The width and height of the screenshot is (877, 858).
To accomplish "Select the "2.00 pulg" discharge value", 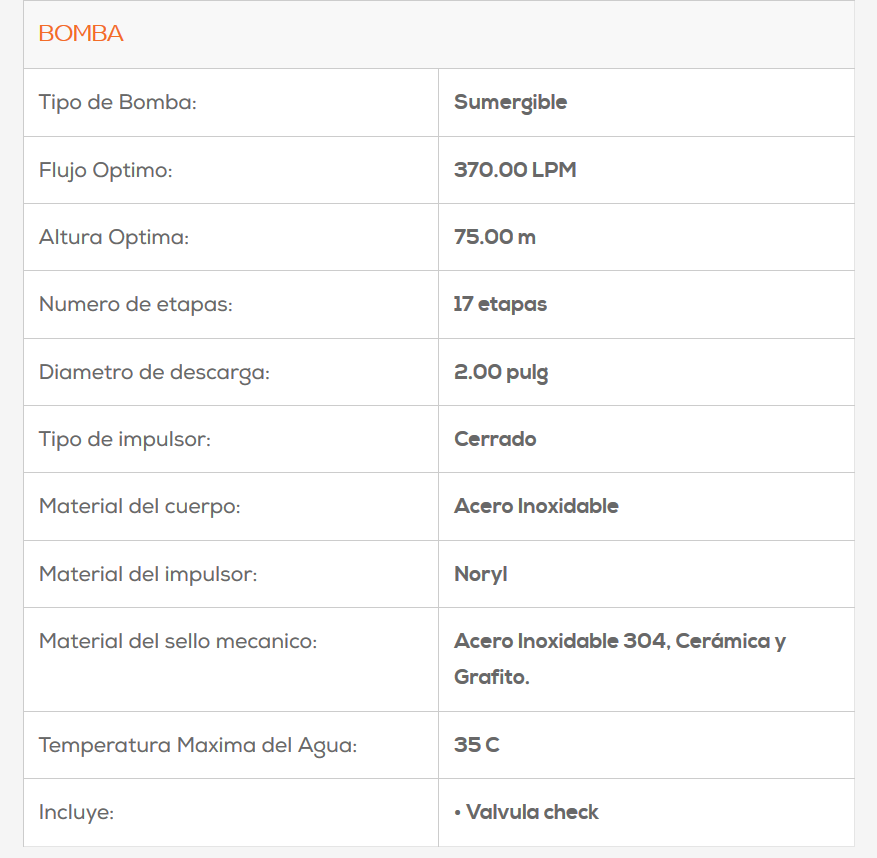I will tap(501, 372).
